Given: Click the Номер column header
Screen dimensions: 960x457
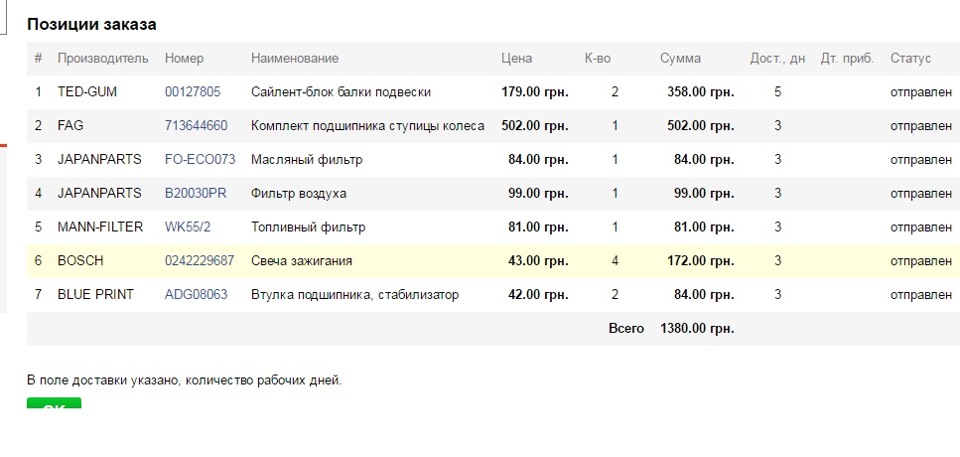Looking at the screenshot, I should pos(184,58).
